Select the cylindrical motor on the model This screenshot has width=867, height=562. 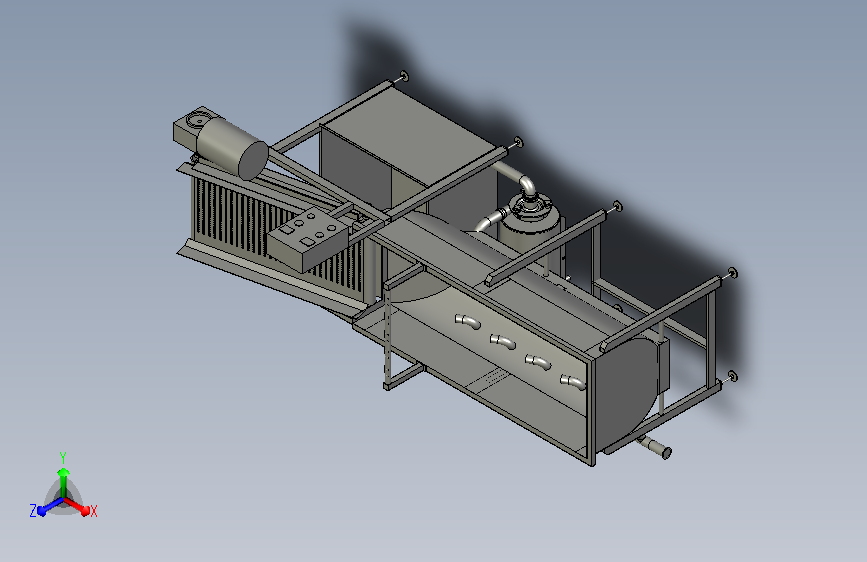232,149
